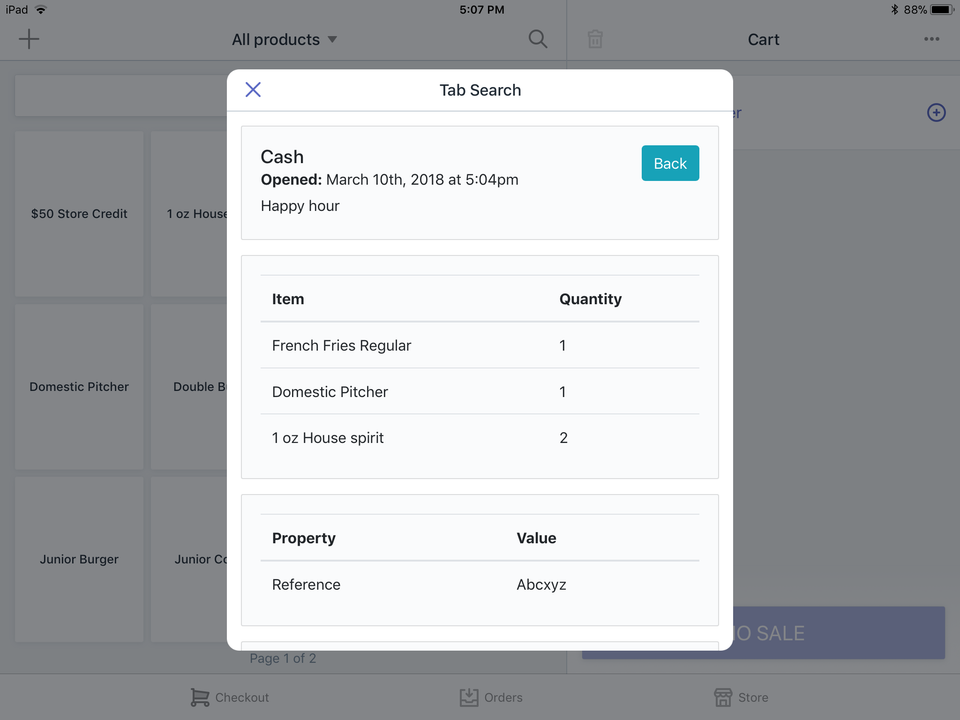This screenshot has width=960, height=720.
Task: Tap the Back button in Cash tab
Action: [670, 163]
